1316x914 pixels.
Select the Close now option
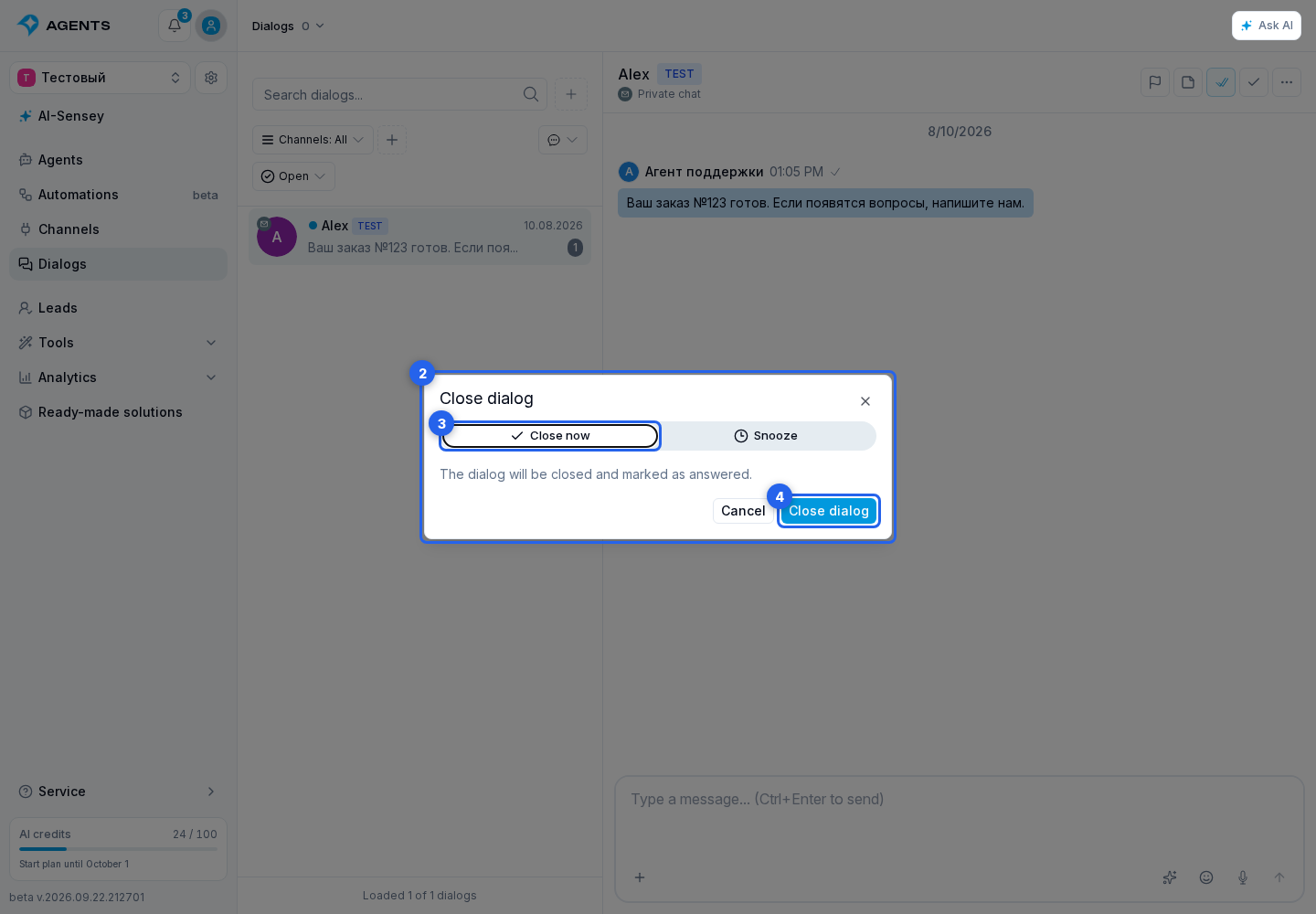(x=550, y=436)
